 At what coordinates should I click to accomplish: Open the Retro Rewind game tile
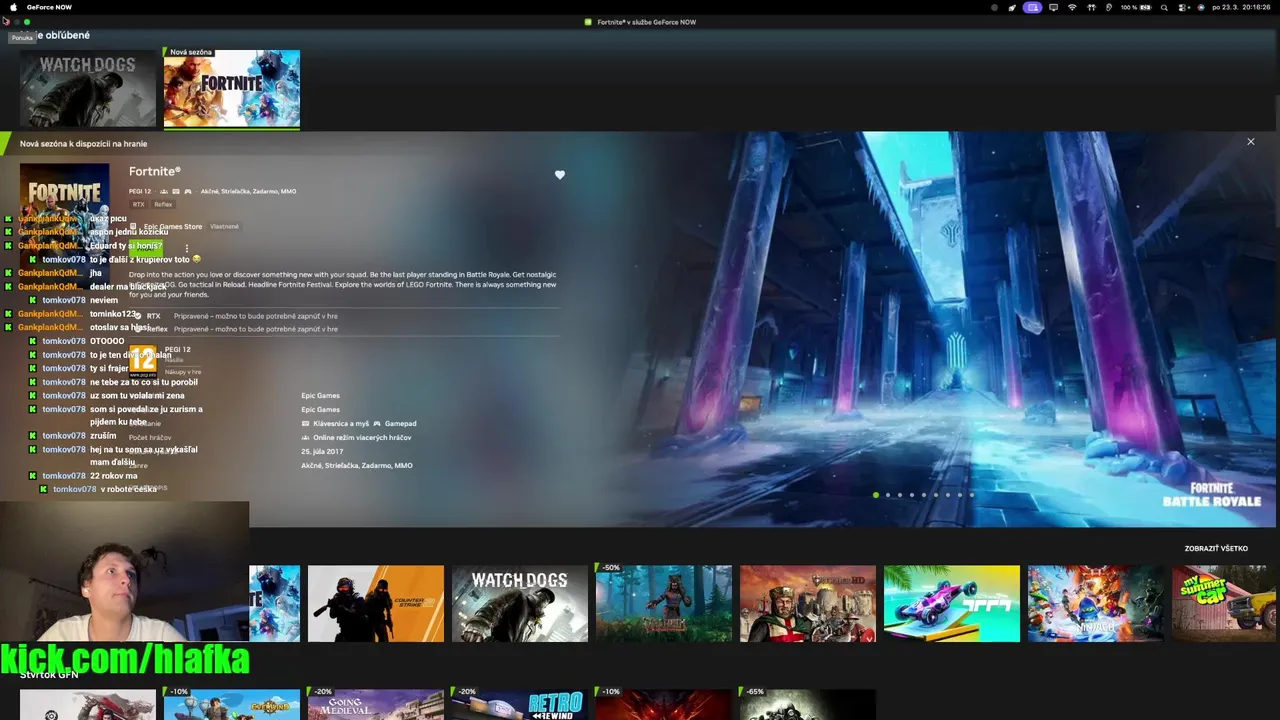[x=520, y=704]
